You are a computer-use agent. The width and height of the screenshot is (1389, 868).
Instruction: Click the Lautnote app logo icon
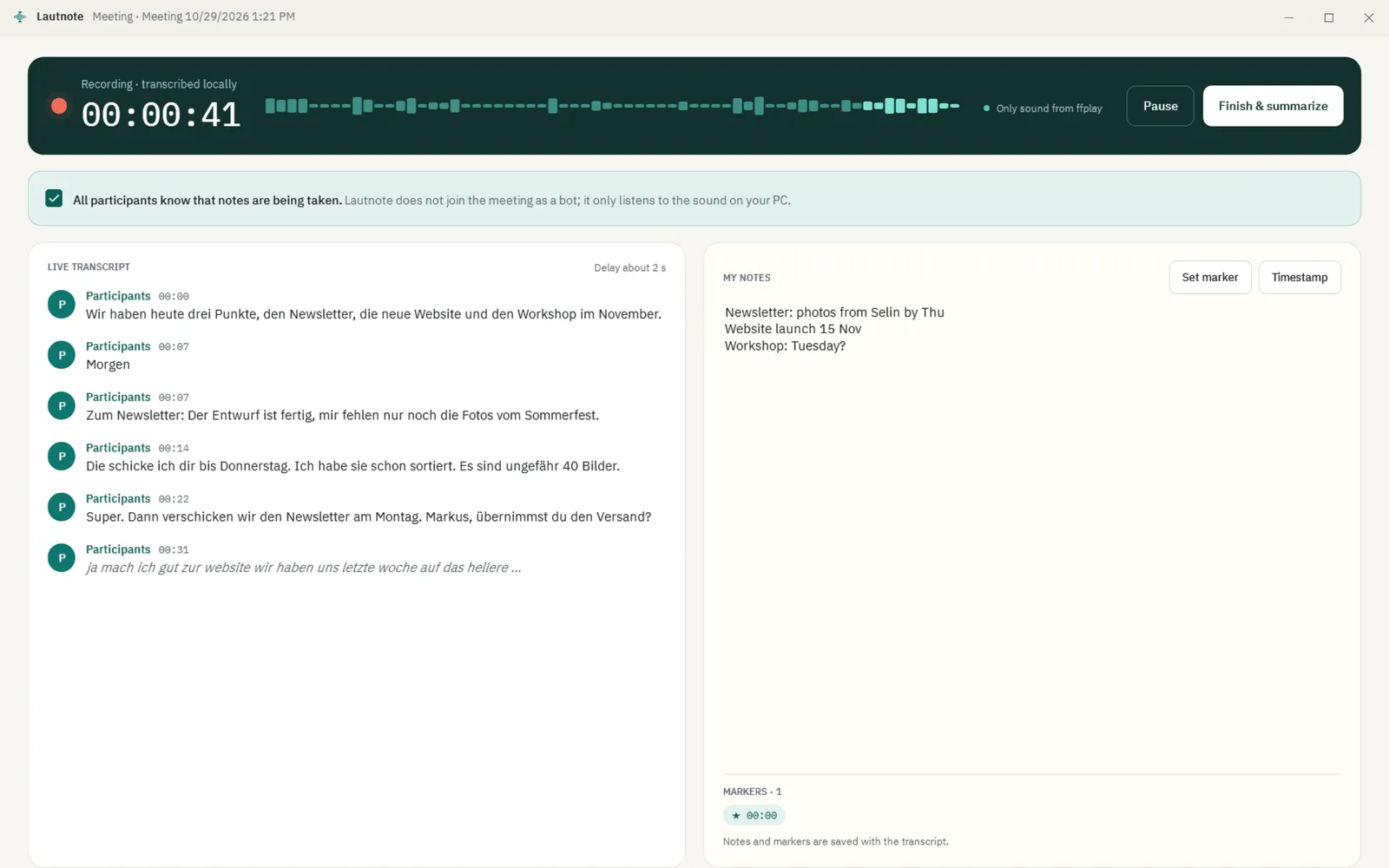point(20,16)
